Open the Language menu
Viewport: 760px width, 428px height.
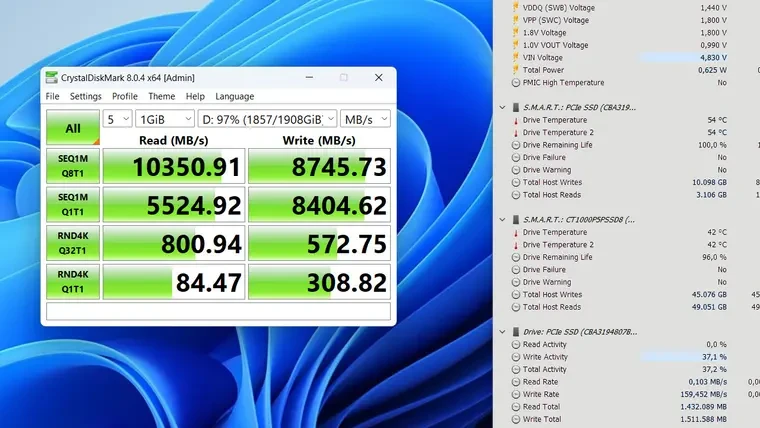(x=235, y=96)
